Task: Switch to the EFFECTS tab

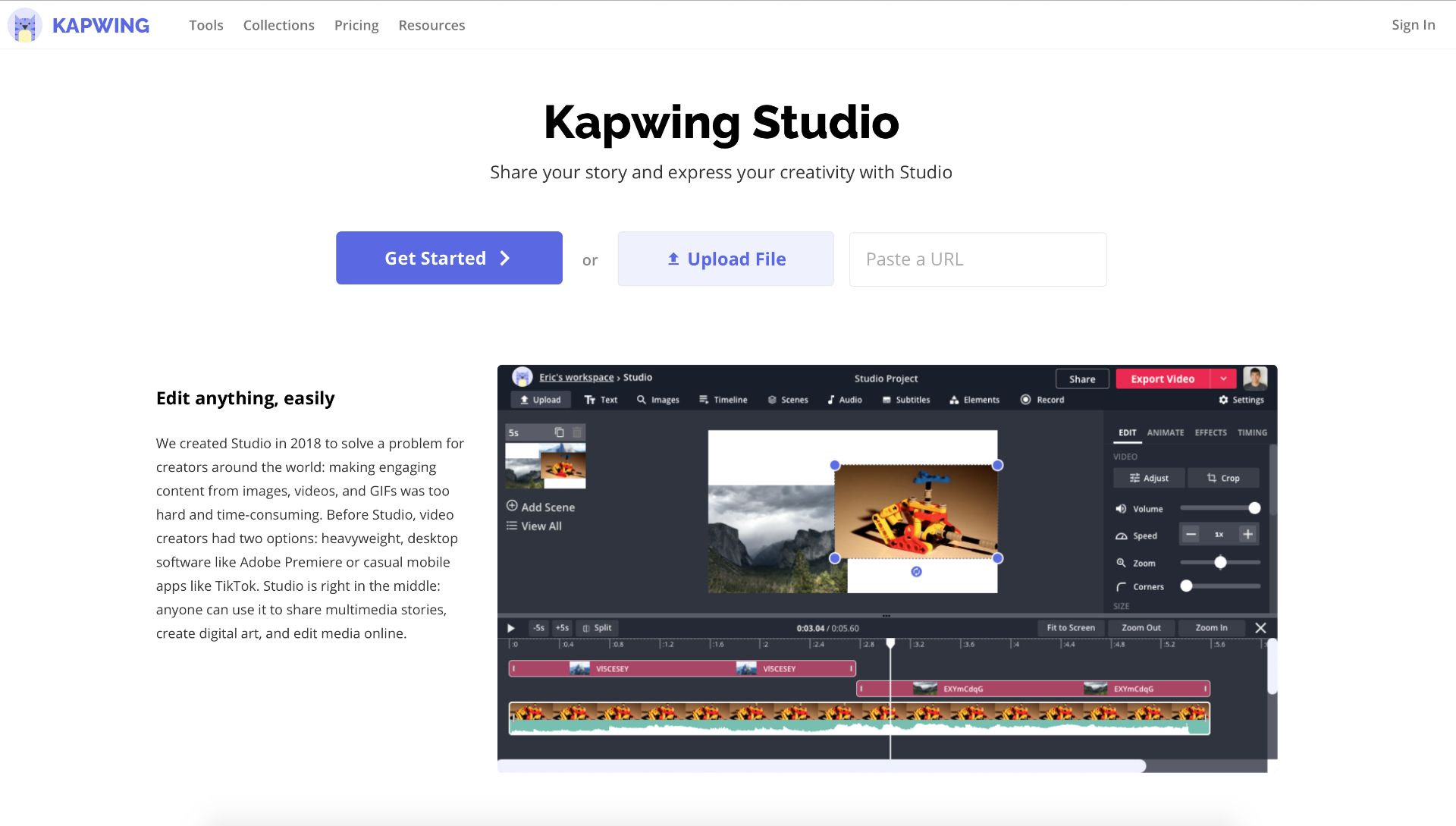Action: click(1210, 432)
